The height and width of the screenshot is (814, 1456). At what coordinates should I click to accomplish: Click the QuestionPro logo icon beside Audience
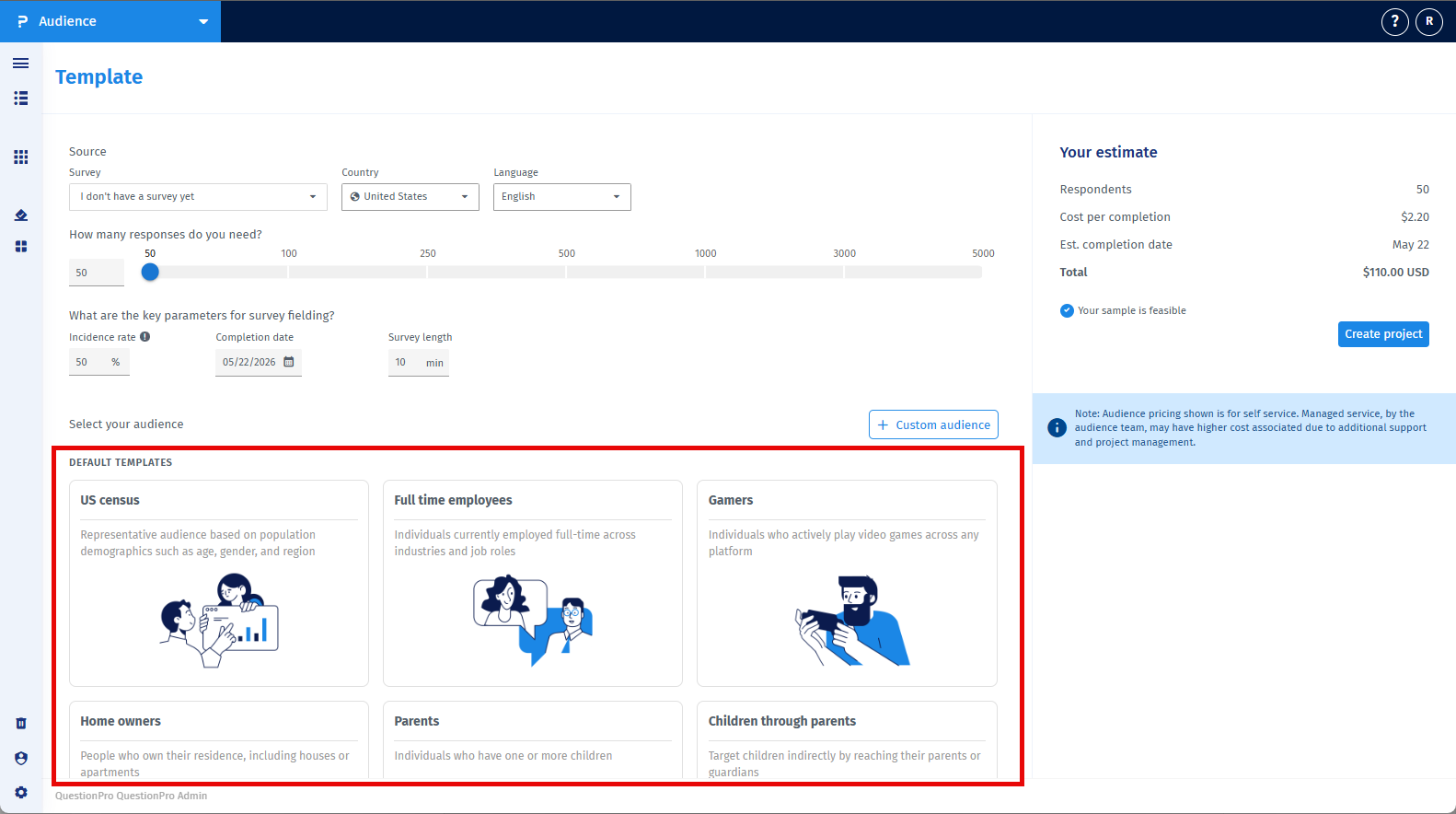click(x=23, y=21)
